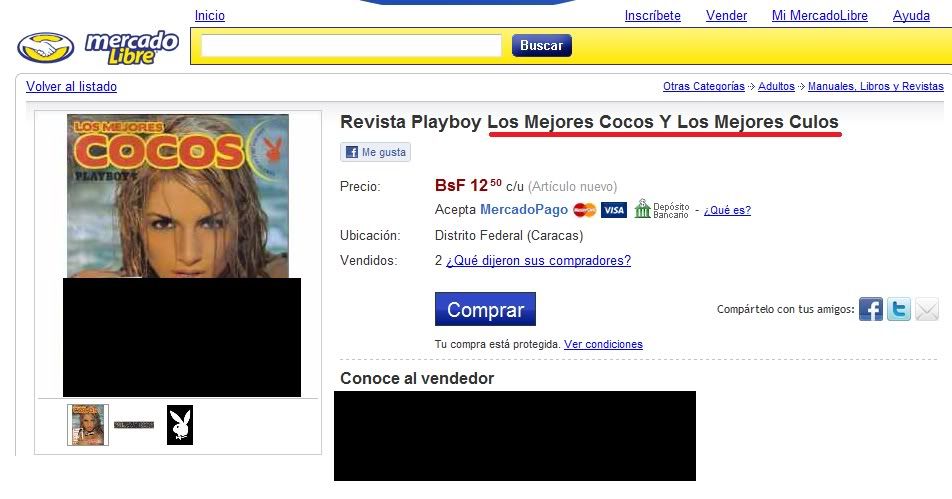This screenshot has height=499, width=952.
Task: Click the Depósito Bancario bank icon
Action: pyautogui.click(x=642, y=209)
